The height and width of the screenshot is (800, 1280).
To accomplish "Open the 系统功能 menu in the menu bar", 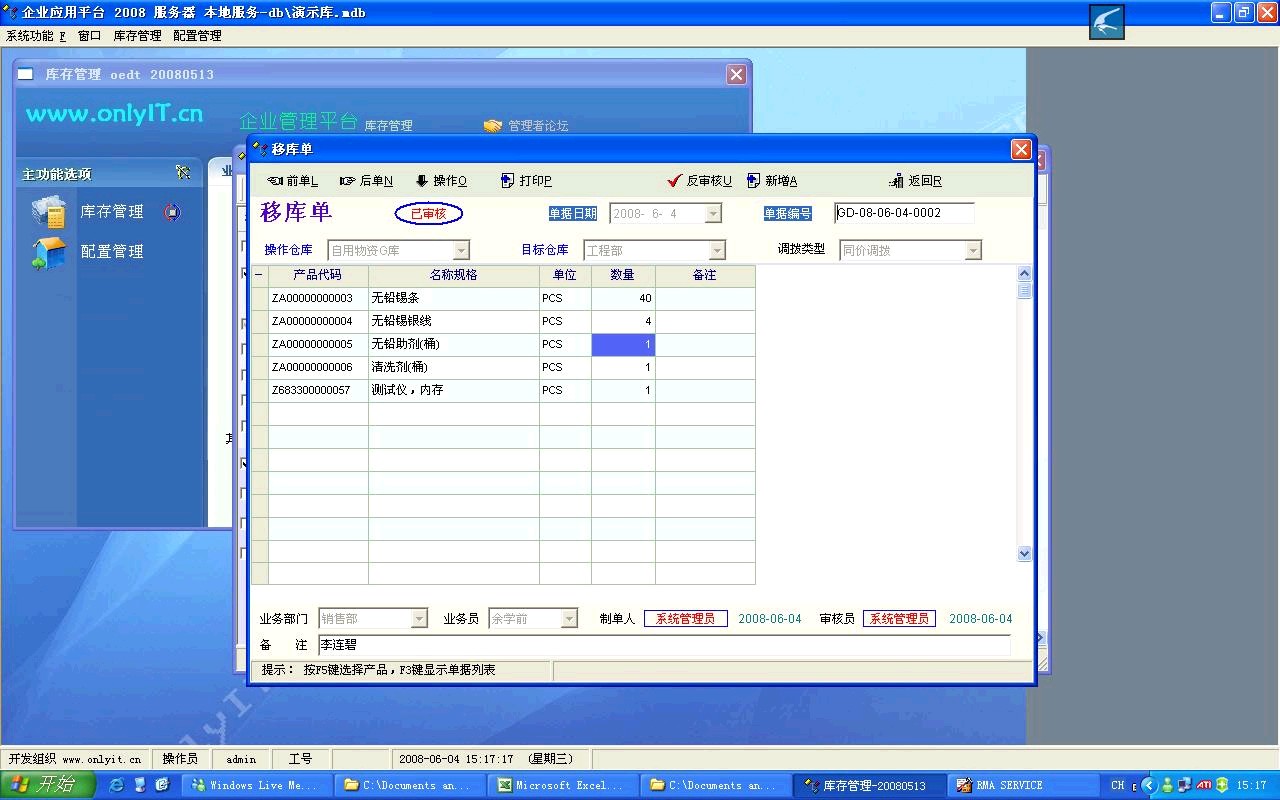I will [35, 36].
